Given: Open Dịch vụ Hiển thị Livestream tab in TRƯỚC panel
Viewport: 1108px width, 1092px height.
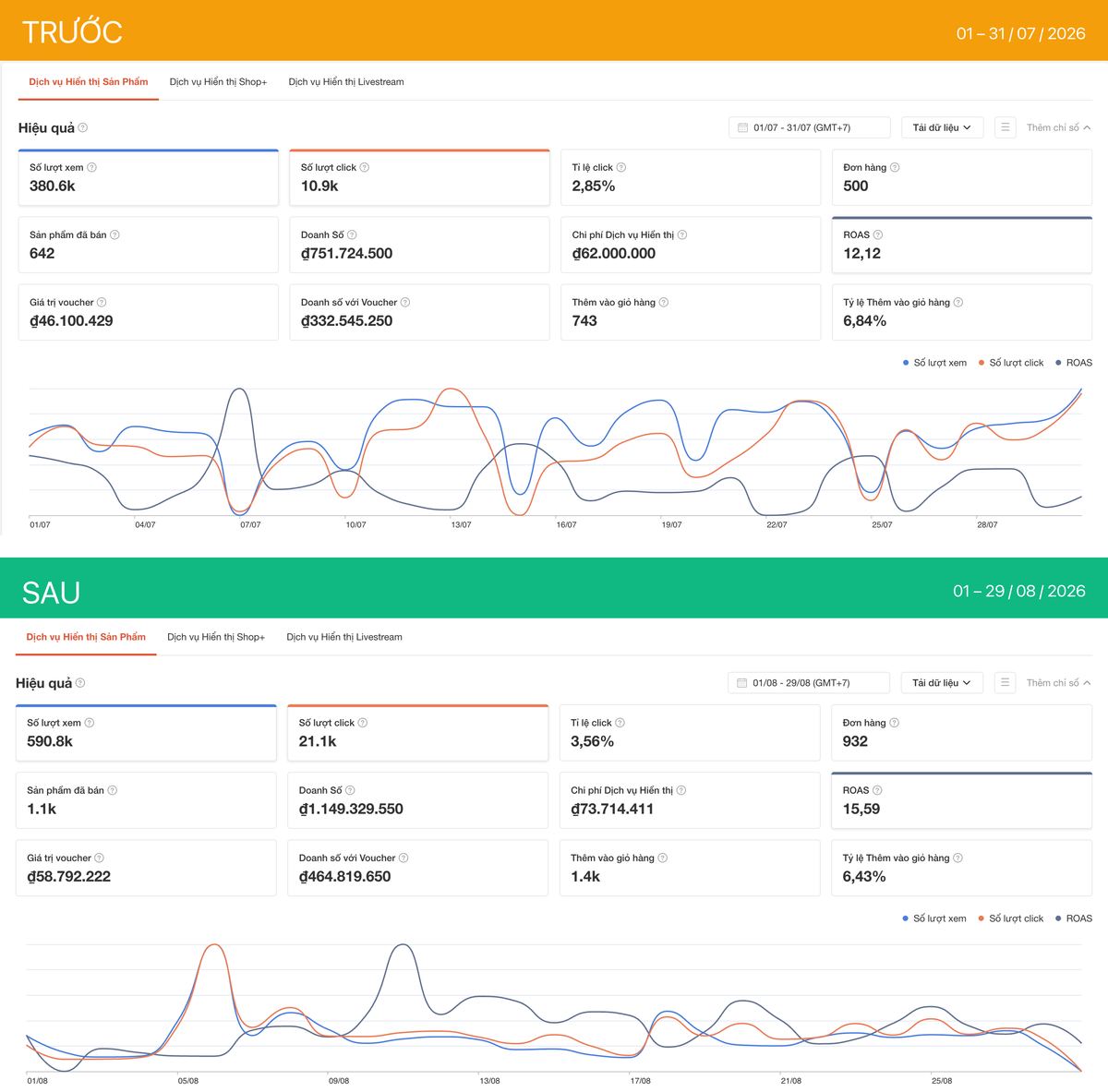Looking at the screenshot, I should (346, 82).
